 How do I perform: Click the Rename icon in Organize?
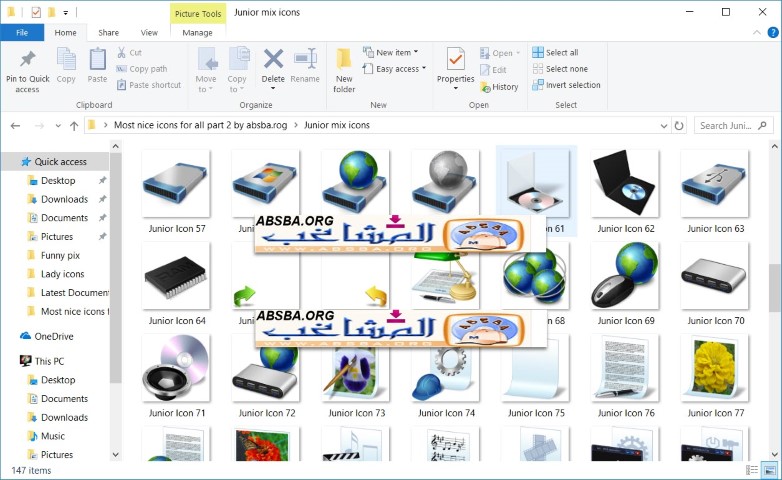pyautogui.click(x=305, y=59)
